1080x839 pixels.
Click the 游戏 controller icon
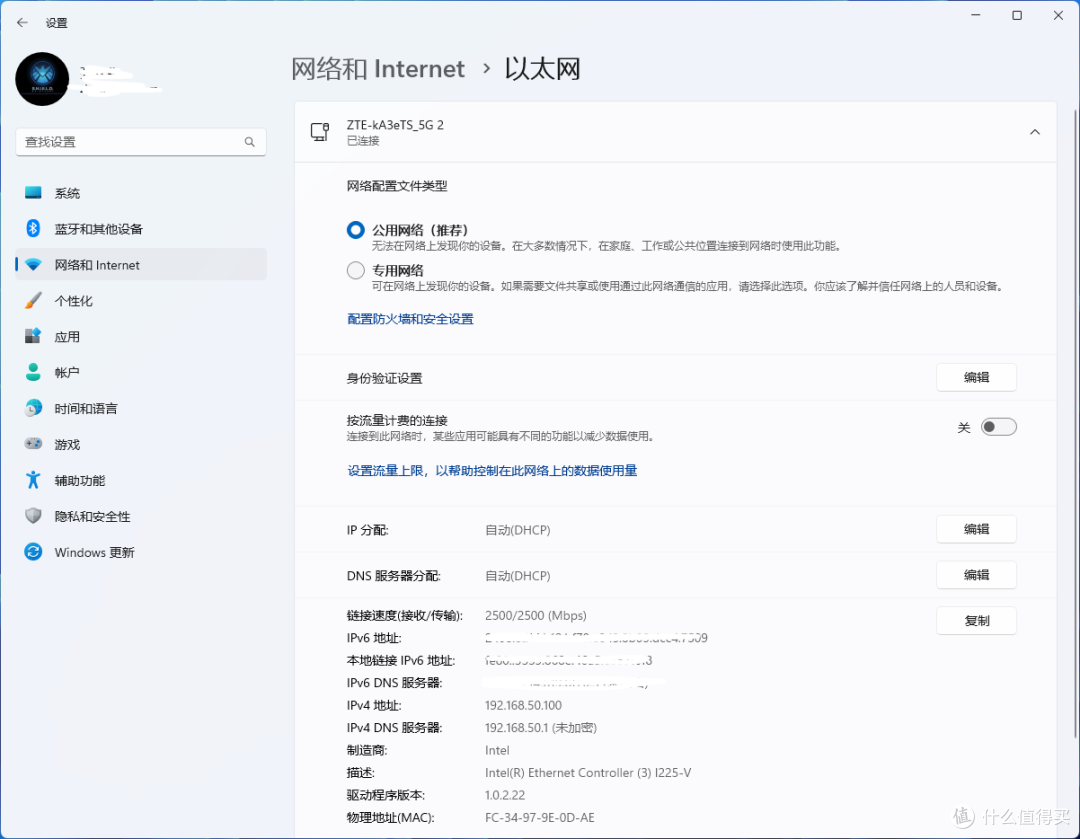tap(33, 444)
